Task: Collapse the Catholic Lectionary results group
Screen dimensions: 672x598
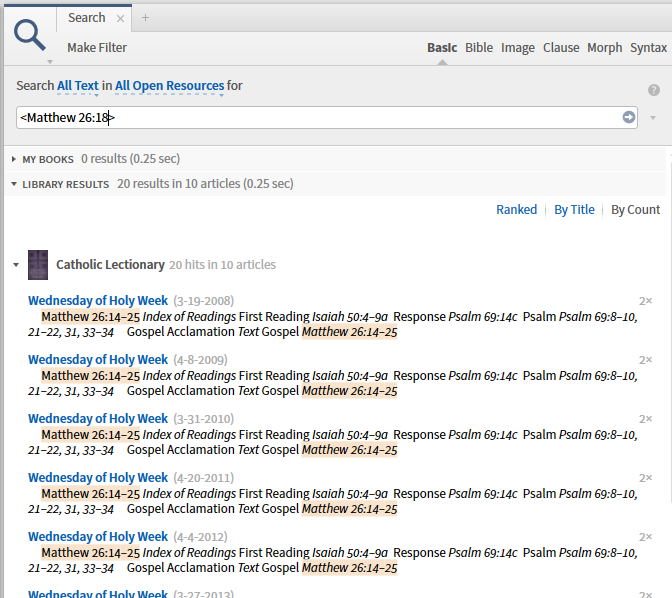Action: click(16, 265)
